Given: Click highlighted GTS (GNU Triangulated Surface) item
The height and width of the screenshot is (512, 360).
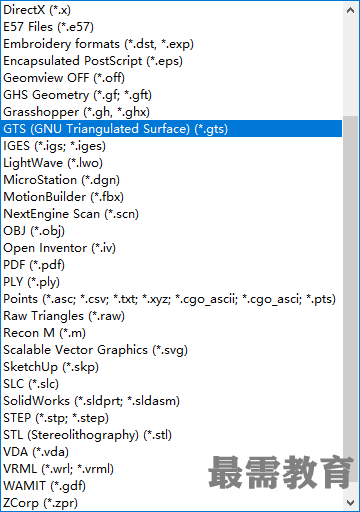Looking at the screenshot, I should click(x=171, y=129).
